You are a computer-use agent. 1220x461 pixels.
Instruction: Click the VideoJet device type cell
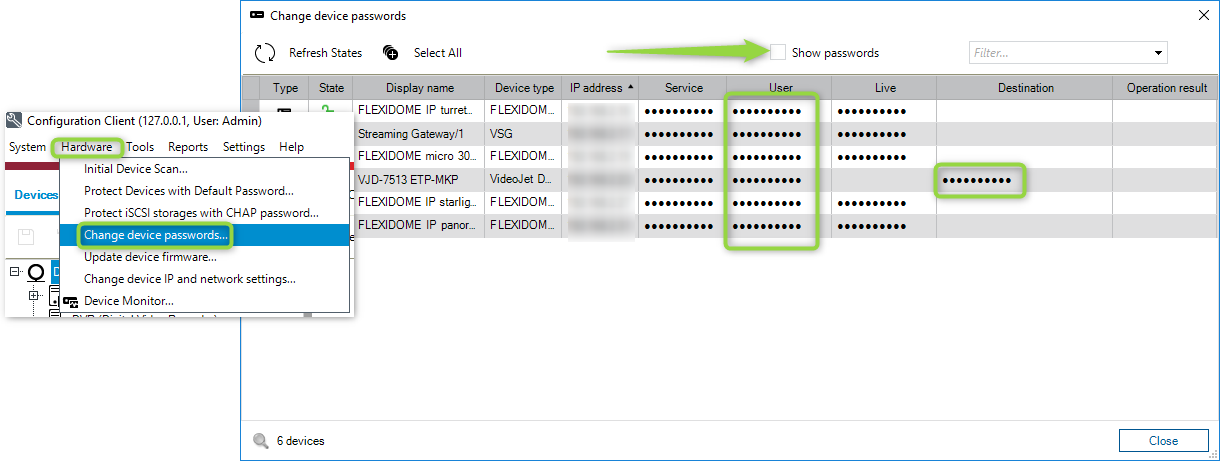tap(523, 180)
